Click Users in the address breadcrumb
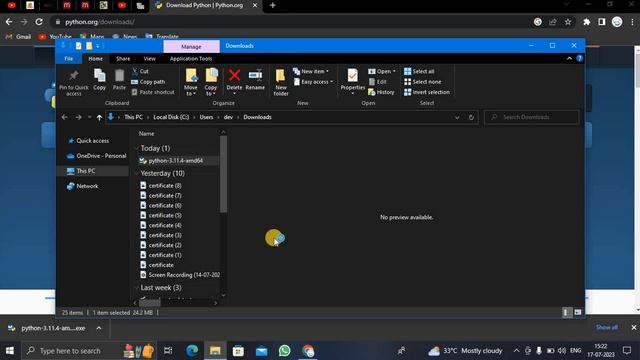640x360 pixels. point(206,117)
